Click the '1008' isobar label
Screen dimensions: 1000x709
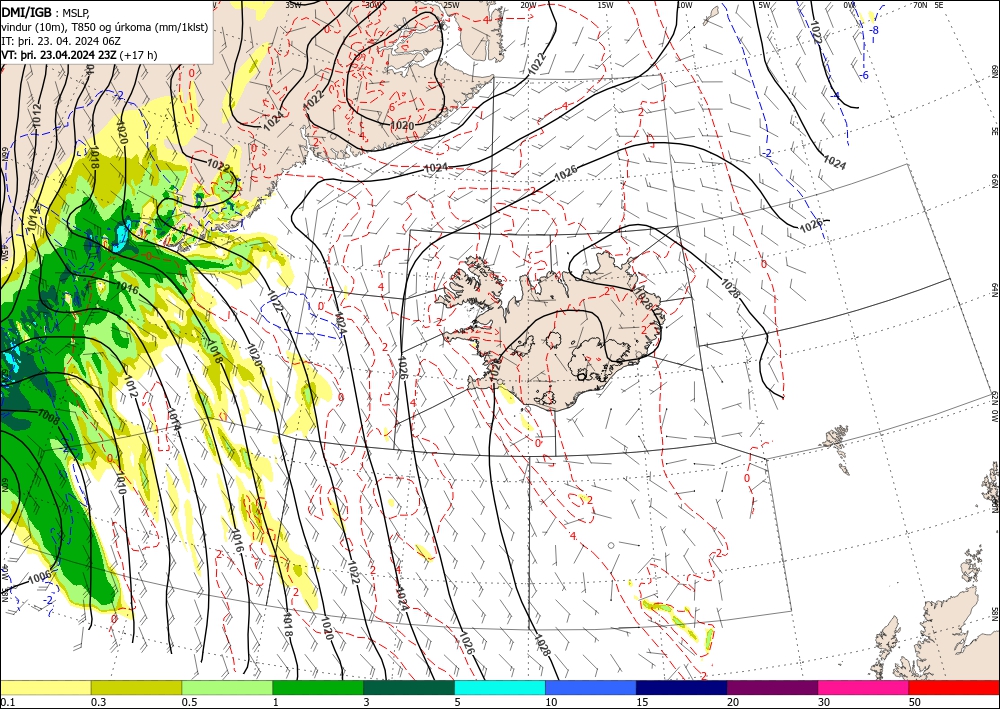(x=49, y=416)
